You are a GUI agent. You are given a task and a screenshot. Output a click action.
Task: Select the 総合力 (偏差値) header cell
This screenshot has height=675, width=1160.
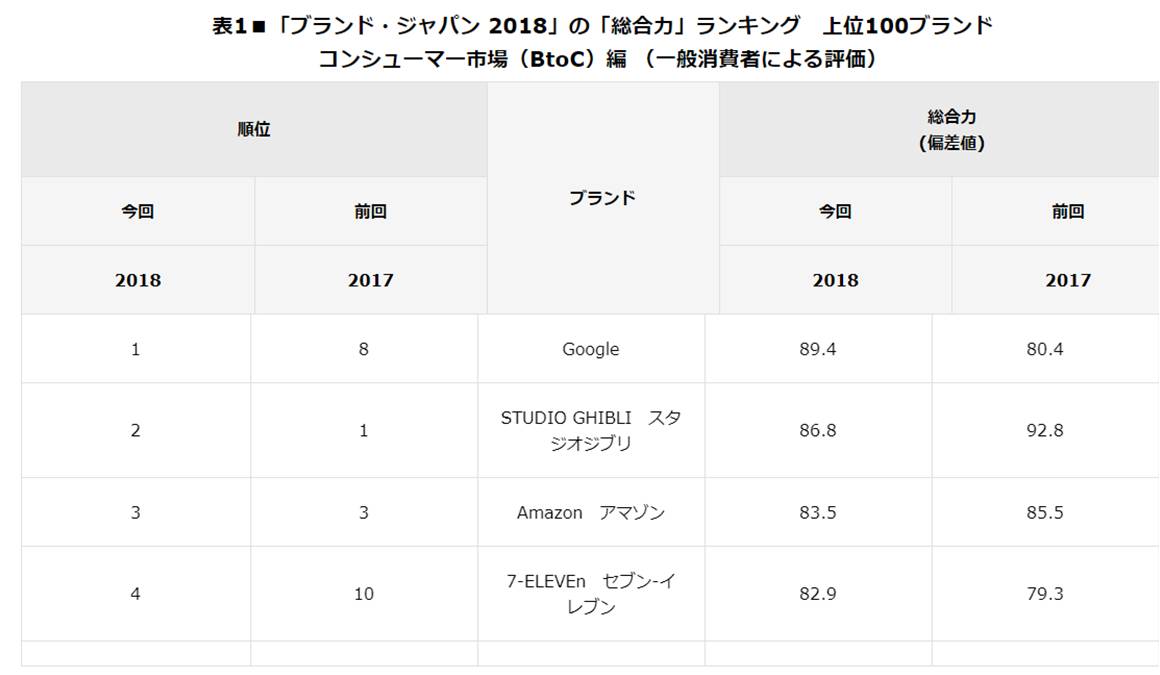pos(951,129)
